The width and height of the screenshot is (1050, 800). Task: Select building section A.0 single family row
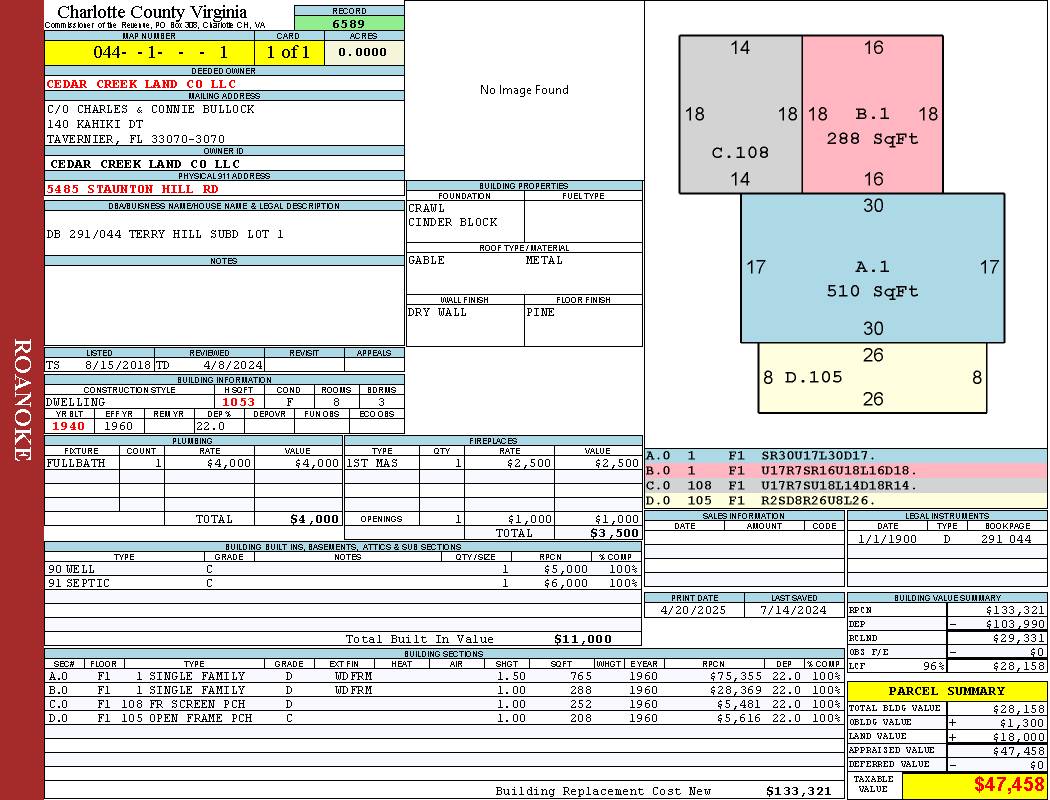pyautogui.click(x=445, y=676)
